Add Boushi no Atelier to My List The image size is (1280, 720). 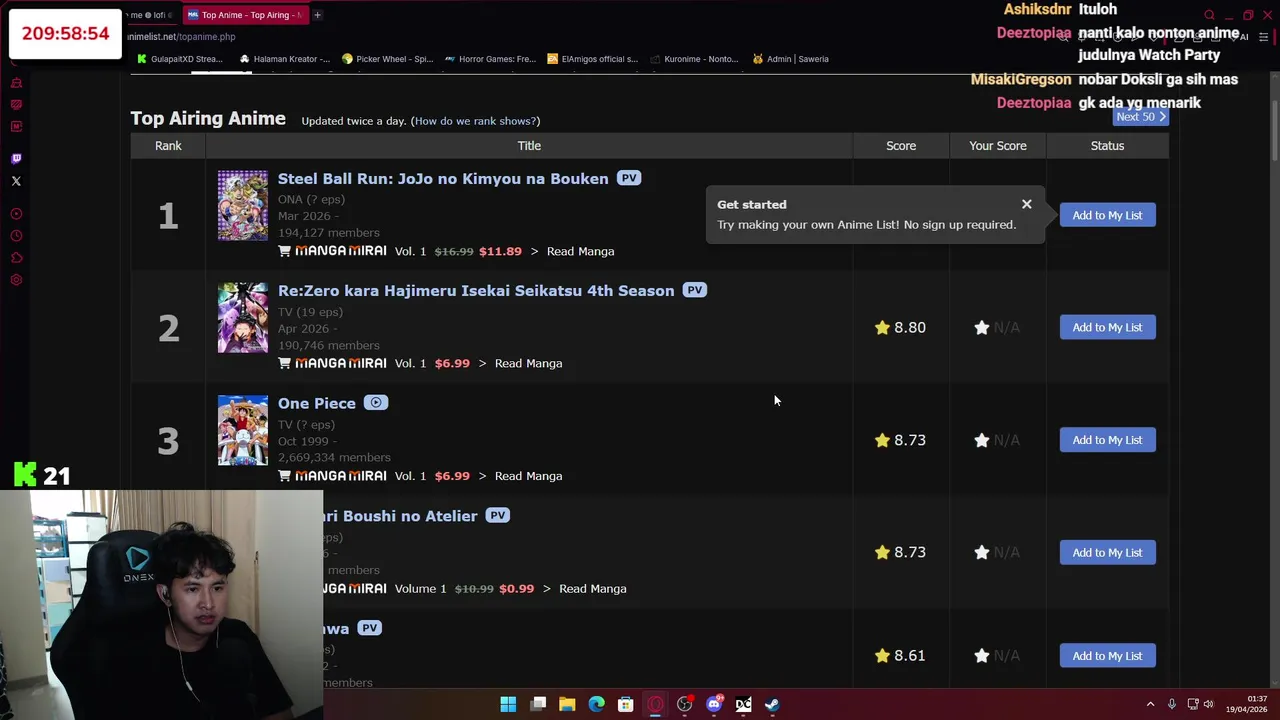pos(1107,552)
